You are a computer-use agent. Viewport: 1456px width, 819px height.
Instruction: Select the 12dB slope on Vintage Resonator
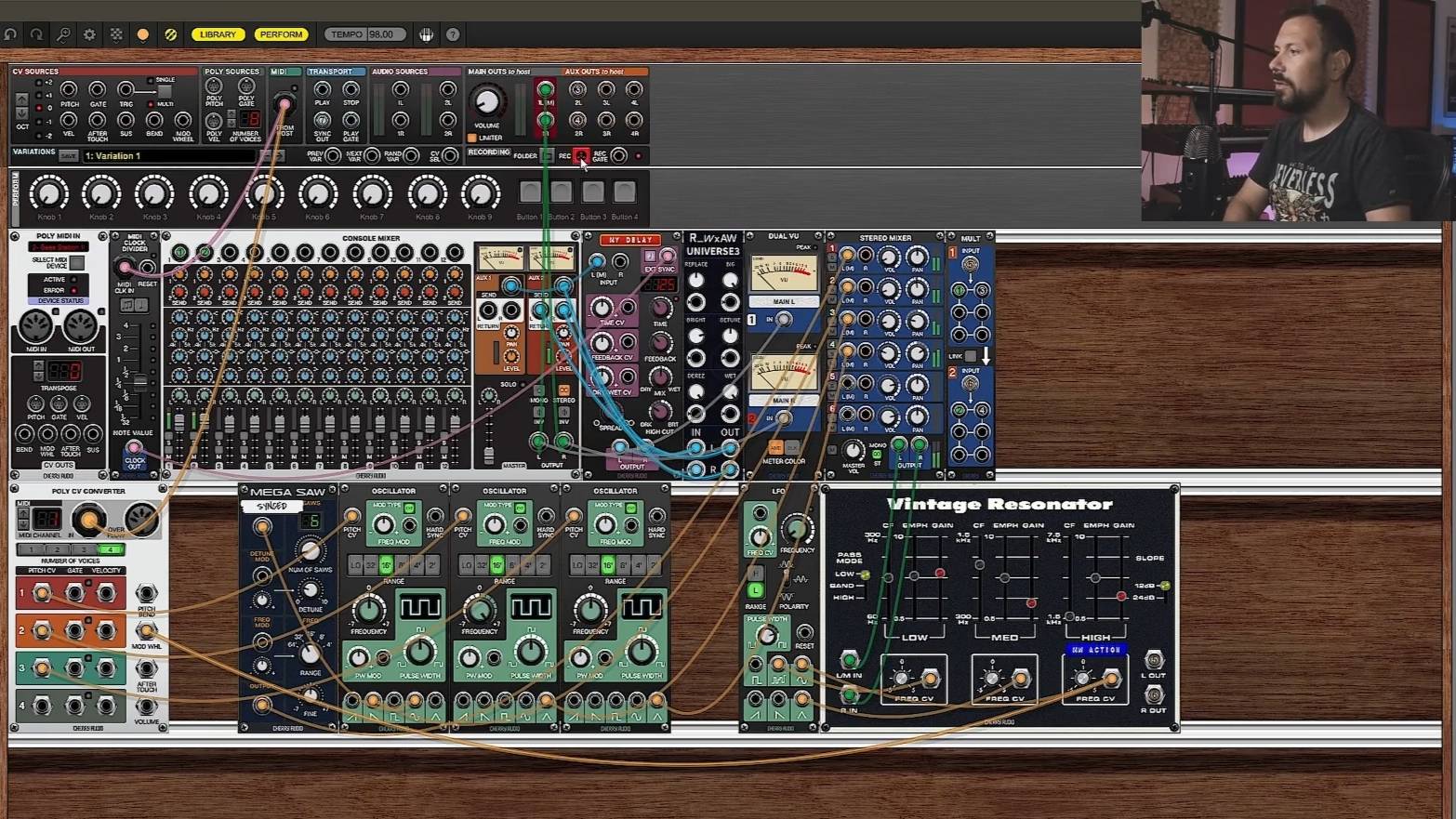click(1164, 586)
